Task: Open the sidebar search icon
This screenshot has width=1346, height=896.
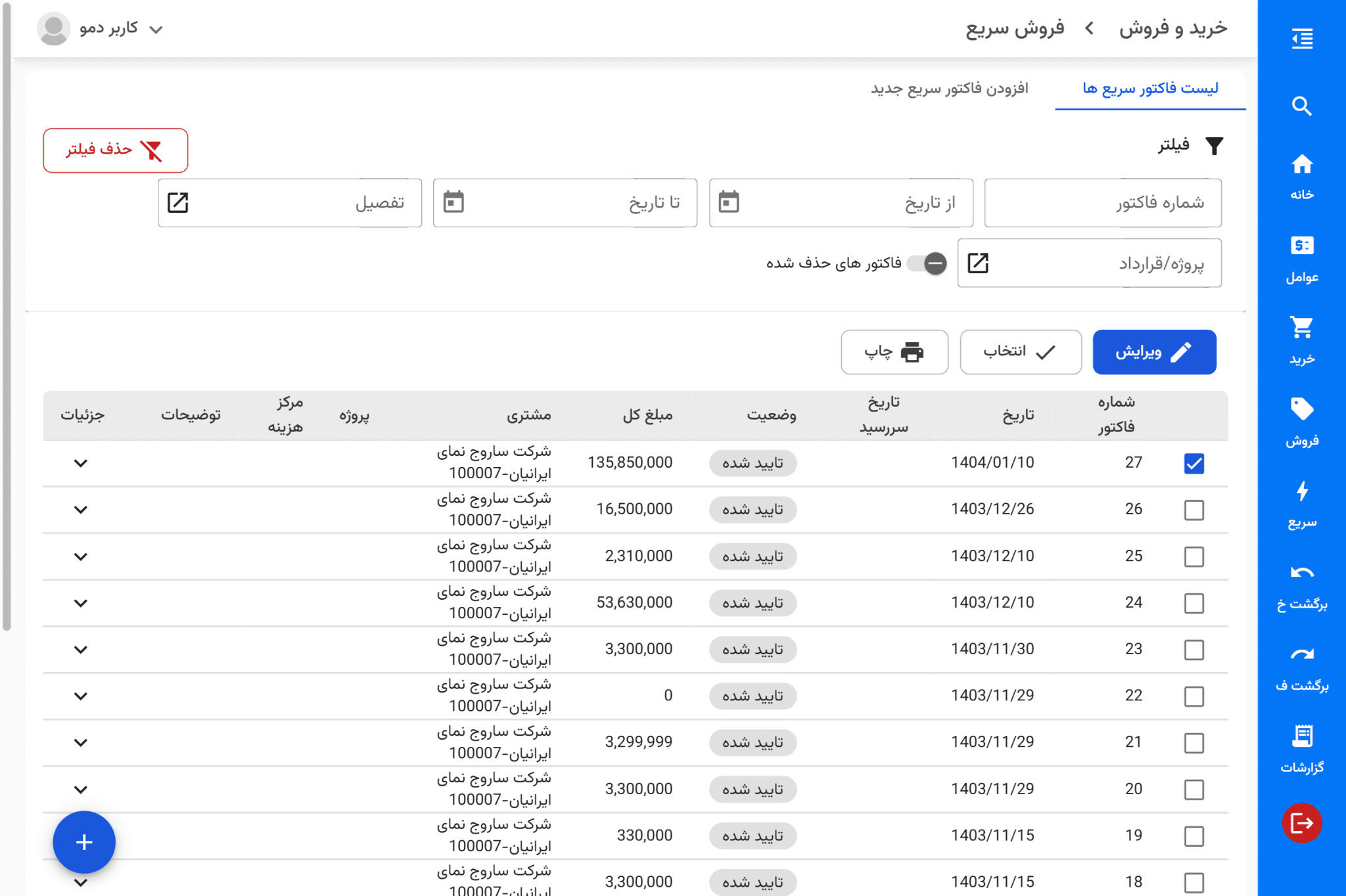Action: tap(1302, 106)
